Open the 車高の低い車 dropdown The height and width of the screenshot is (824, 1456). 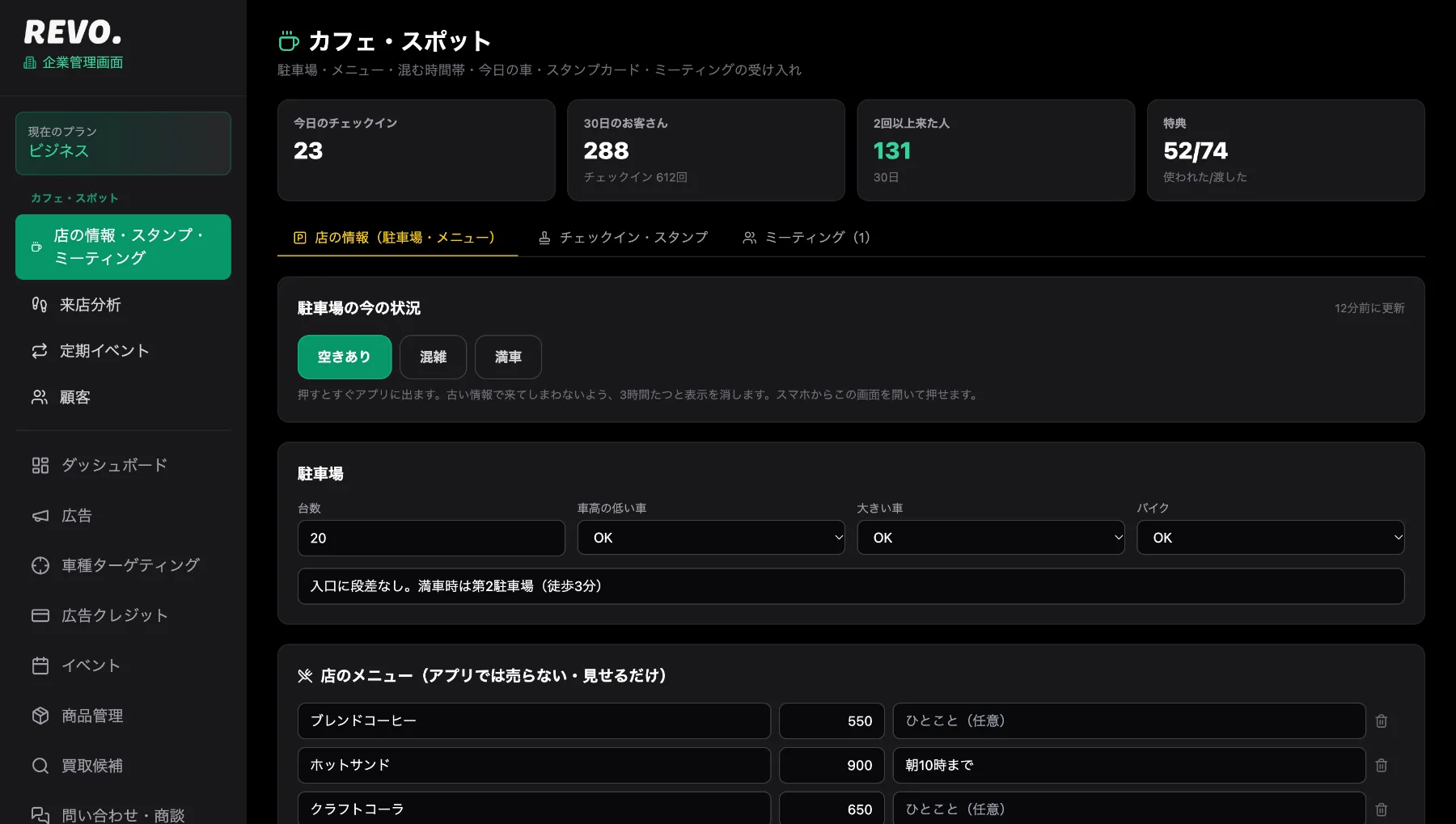(711, 538)
